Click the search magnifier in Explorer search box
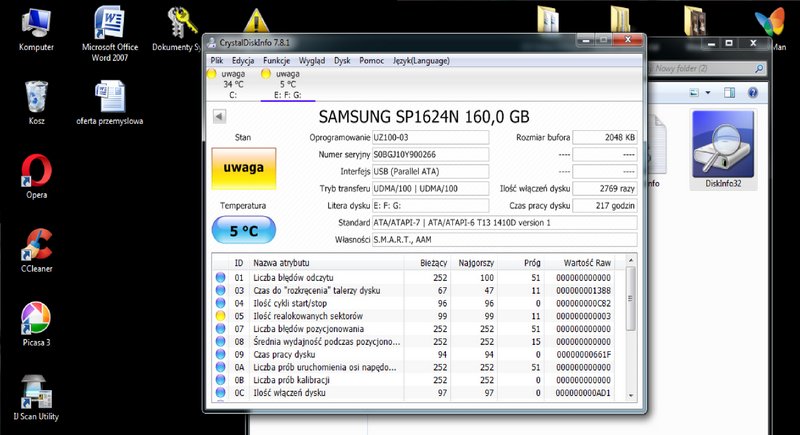 pos(759,68)
